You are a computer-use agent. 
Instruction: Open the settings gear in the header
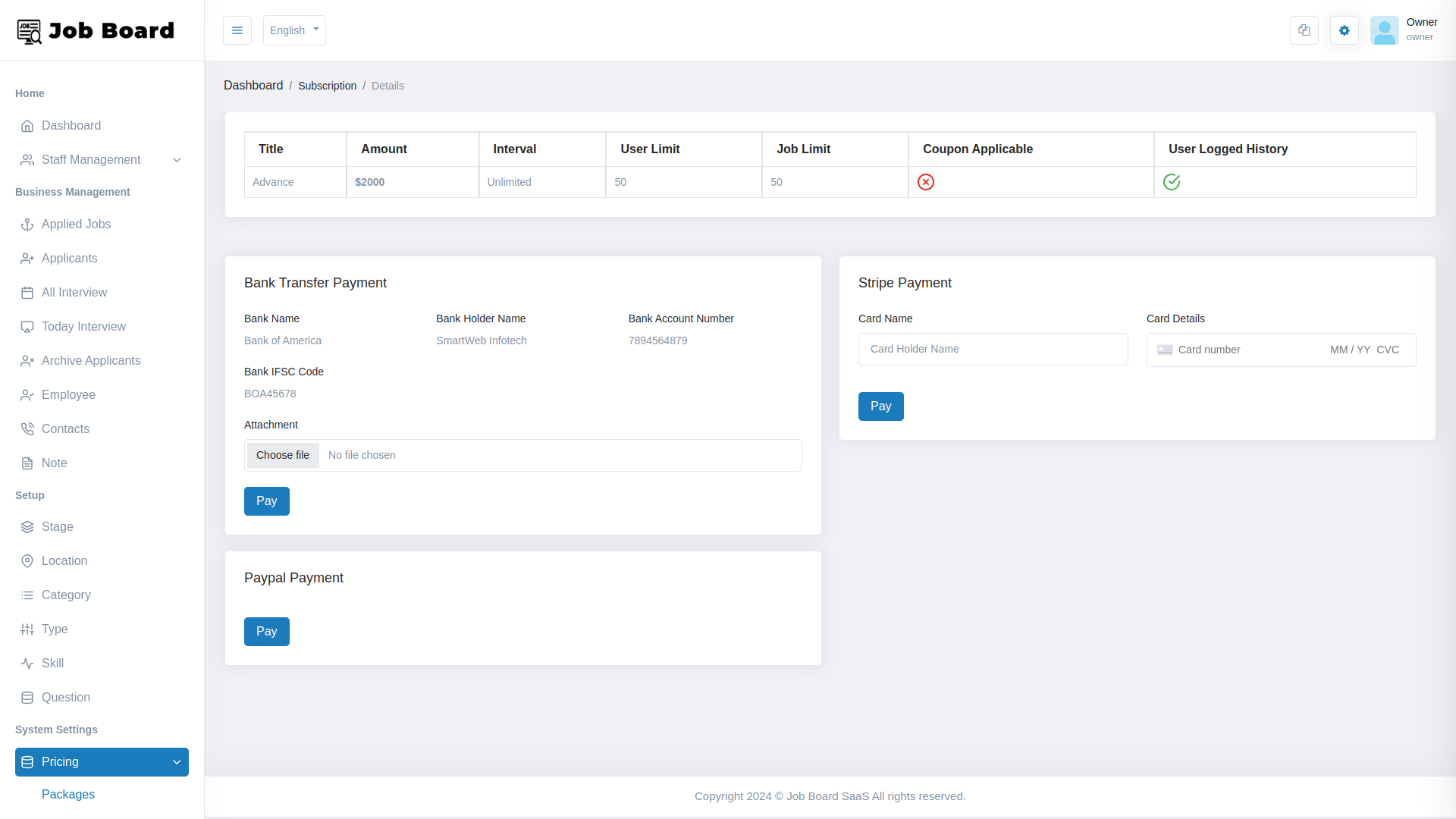pyautogui.click(x=1344, y=30)
